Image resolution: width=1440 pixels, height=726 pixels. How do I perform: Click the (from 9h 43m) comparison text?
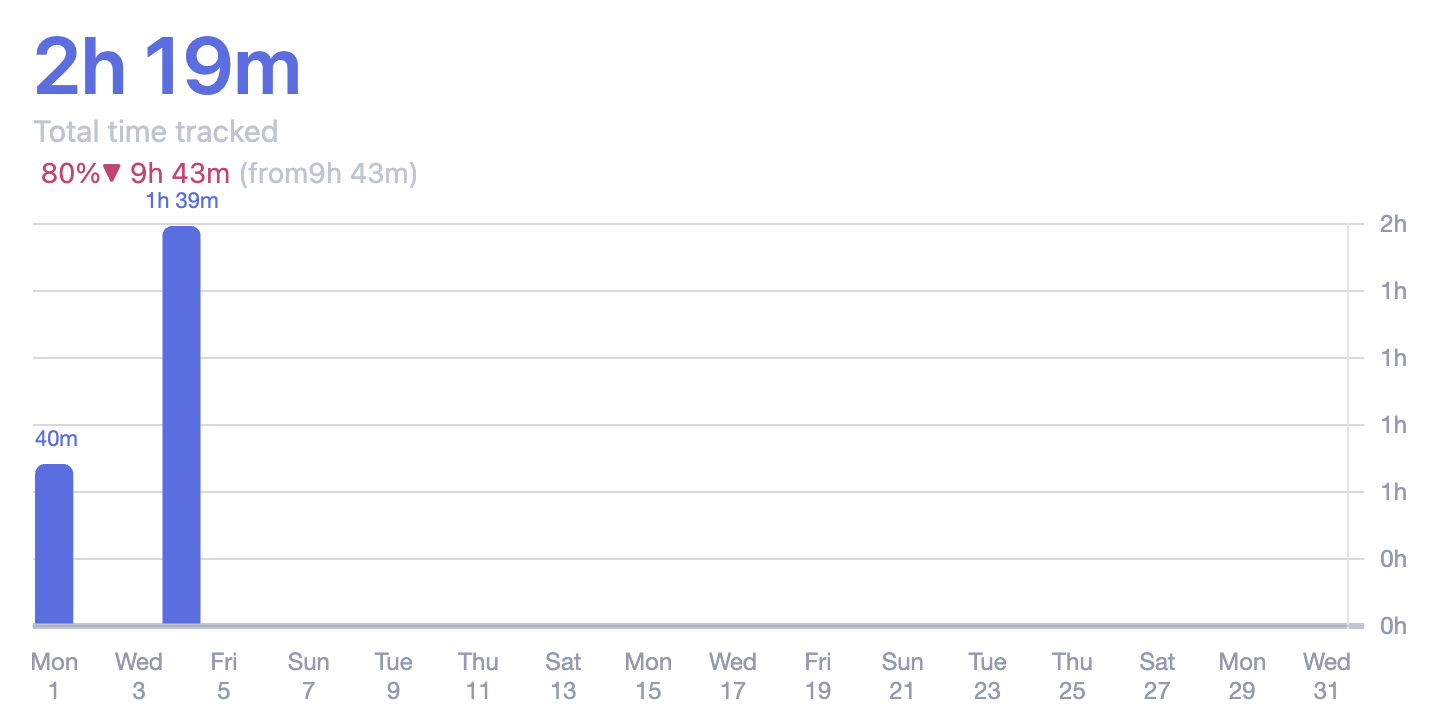pos(328,174)
